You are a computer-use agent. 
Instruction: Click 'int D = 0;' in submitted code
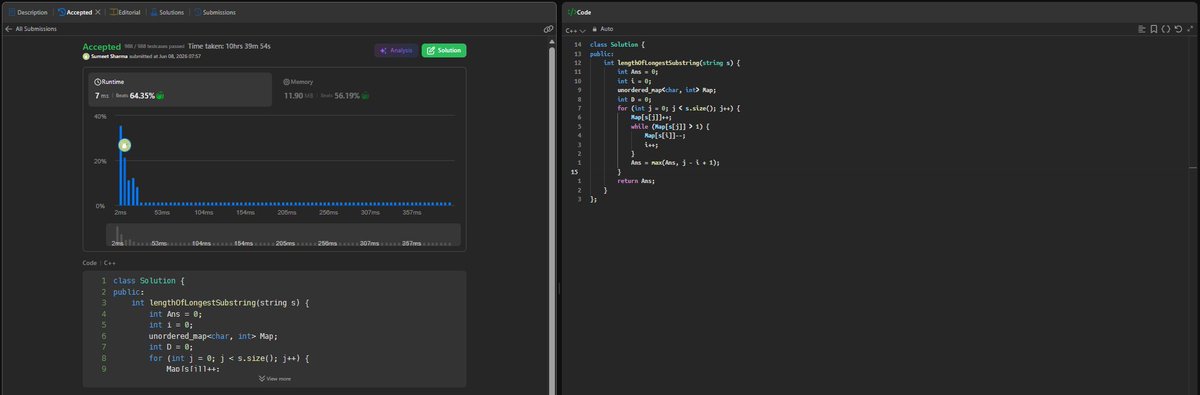[170, 347]
